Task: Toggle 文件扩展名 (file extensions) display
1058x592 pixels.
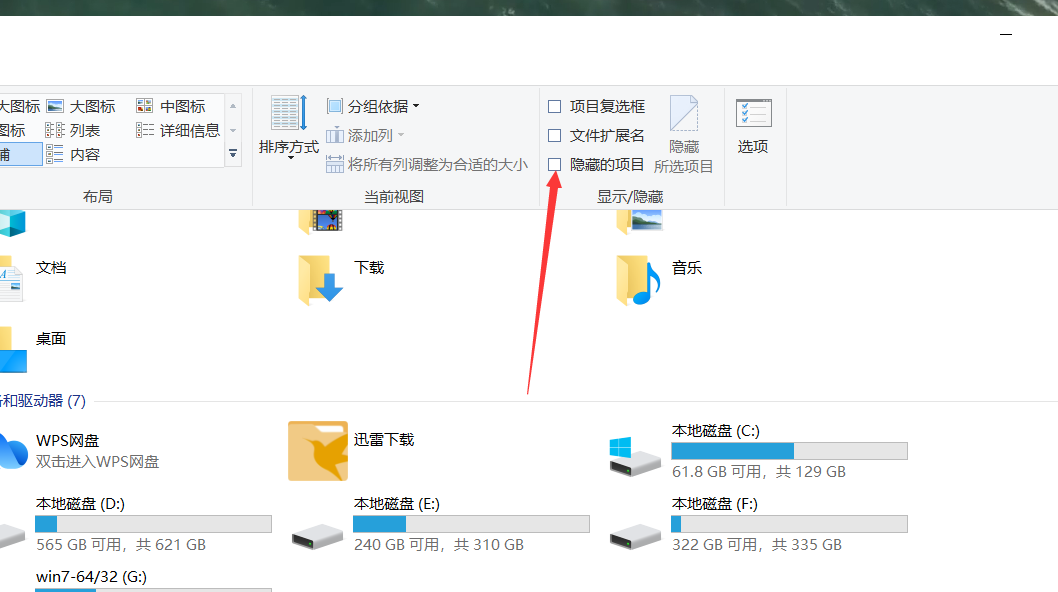Action: 555,135
